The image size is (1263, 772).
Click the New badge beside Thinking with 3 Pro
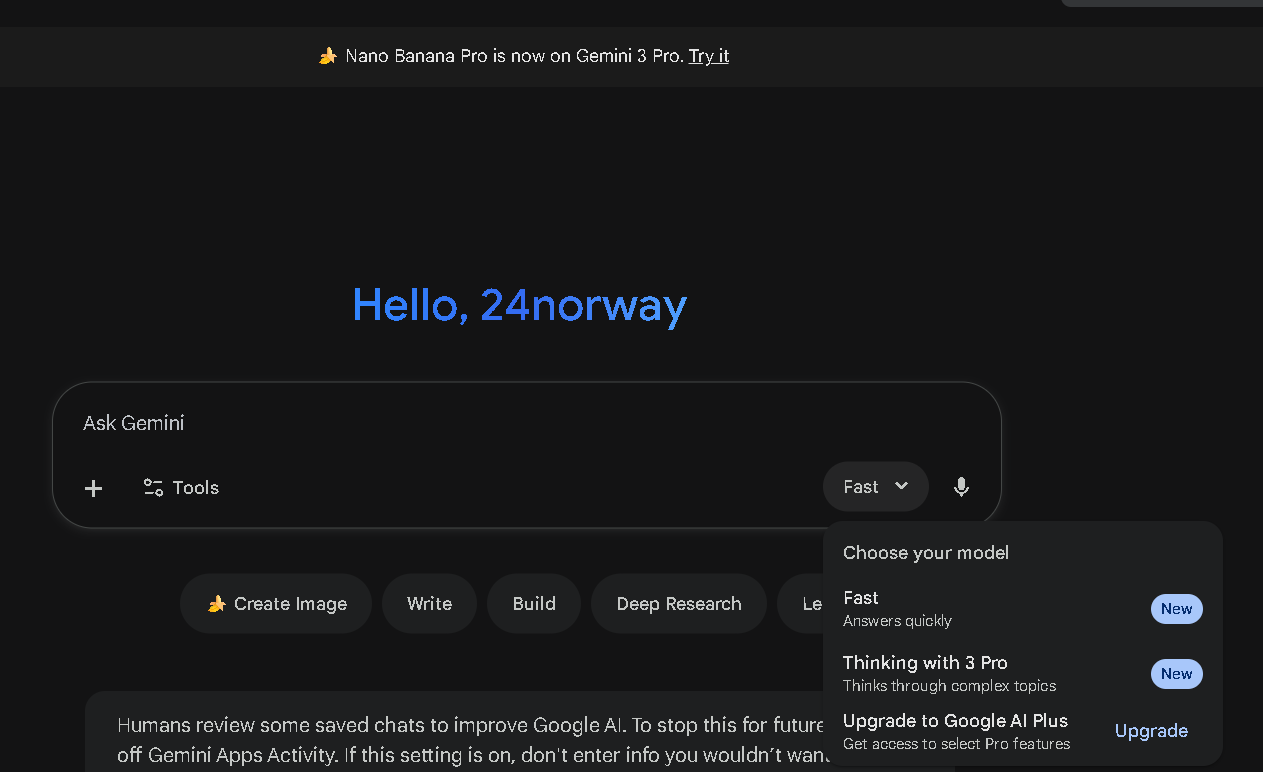tap(1176, 674)
